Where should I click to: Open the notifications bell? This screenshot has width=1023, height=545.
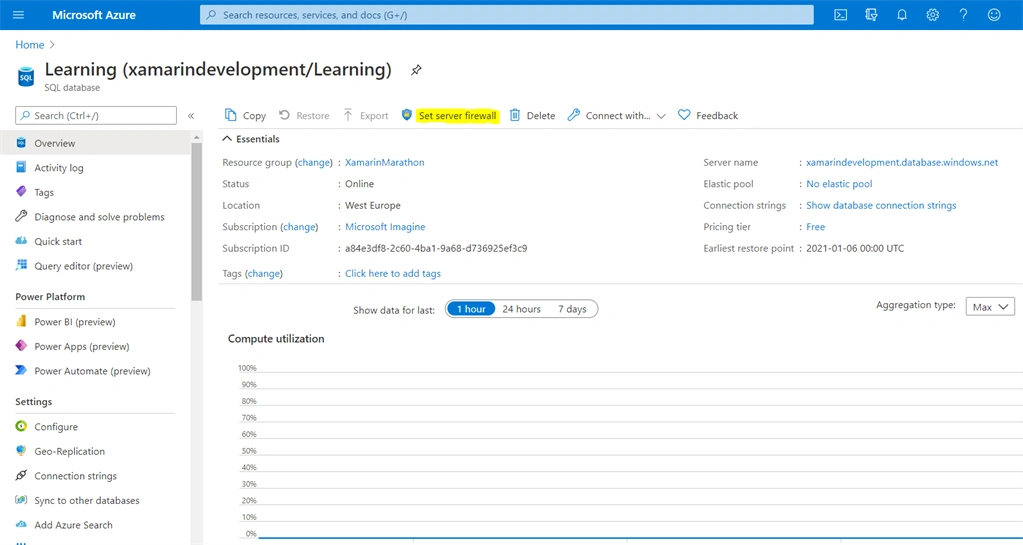(x=902, y=14)
